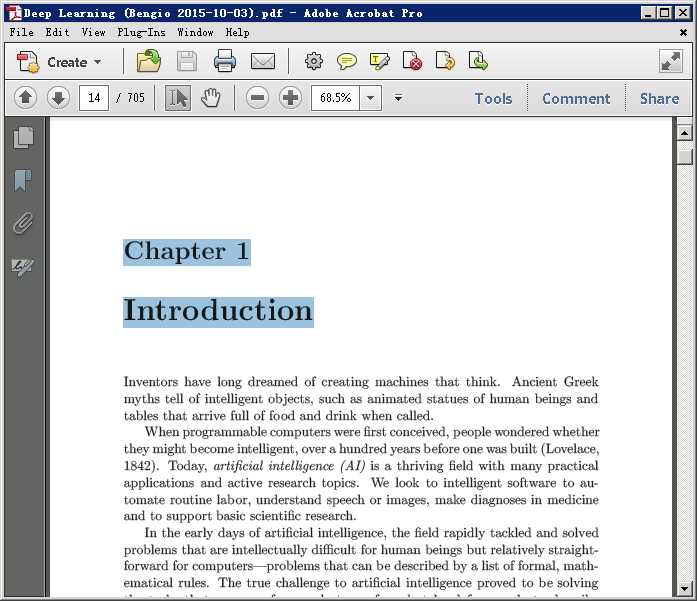Select the highlight text tool
697x601 pixels.
point(380,61)
